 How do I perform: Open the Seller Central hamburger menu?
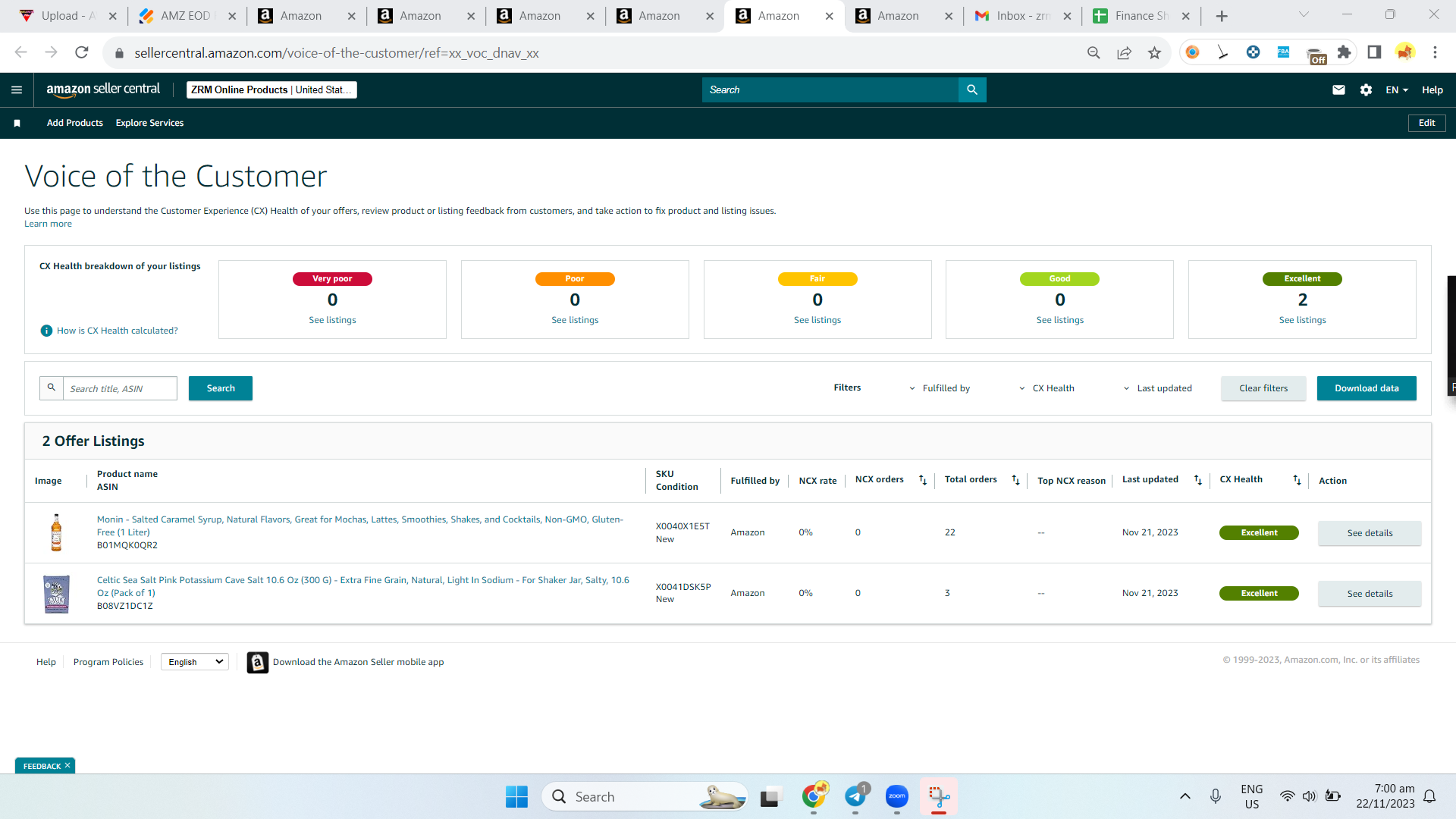17,89
